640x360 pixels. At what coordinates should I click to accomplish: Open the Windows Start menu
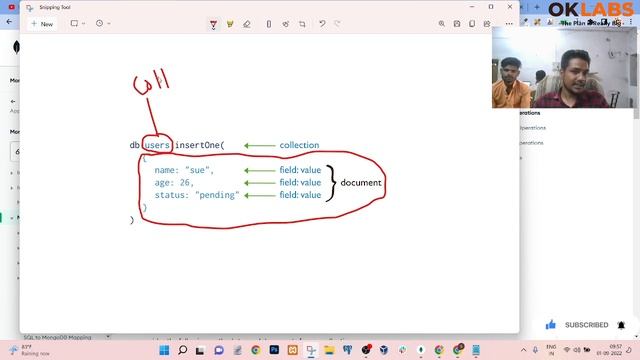coord(164,350)
